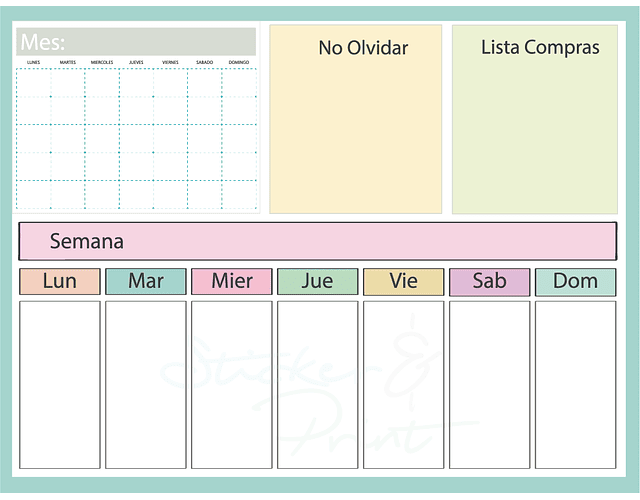Viewport: 640px width, 500px height.
Task: Click the LUNES column header in the mini calendar
Action: pyautogui.click(x=34, y=62)
